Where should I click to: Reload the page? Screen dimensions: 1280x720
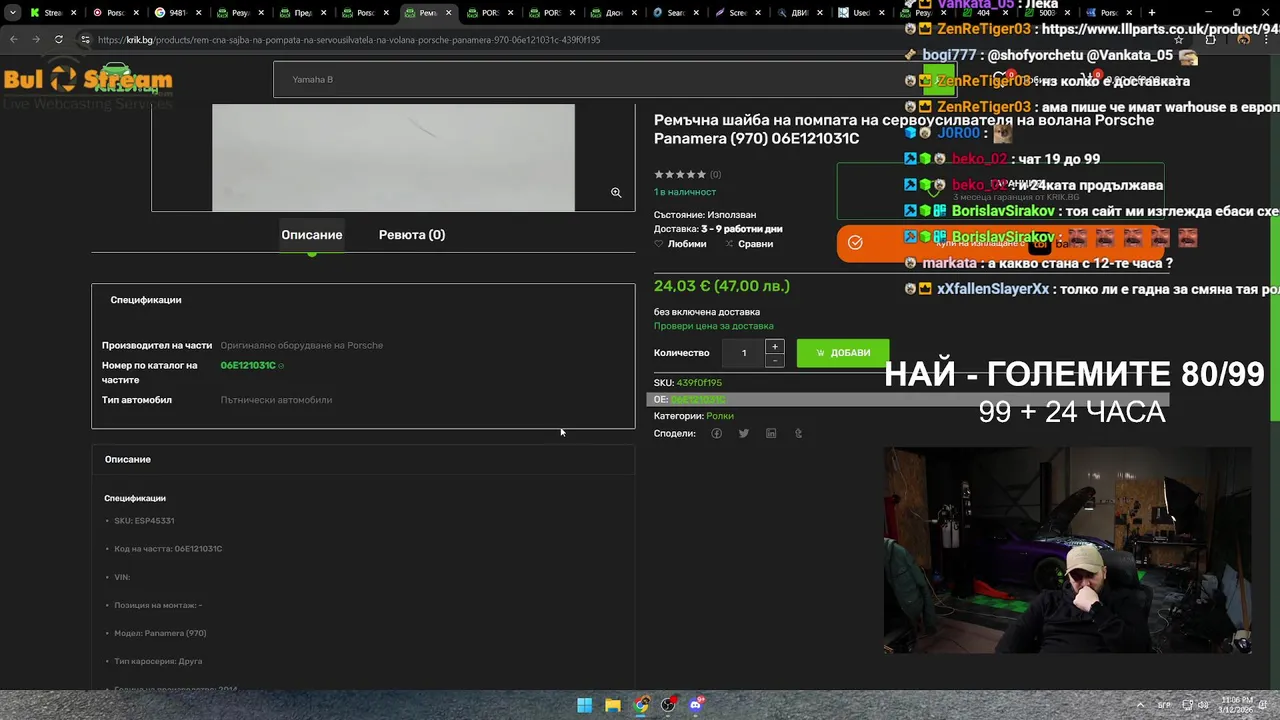tap(58, 40)
